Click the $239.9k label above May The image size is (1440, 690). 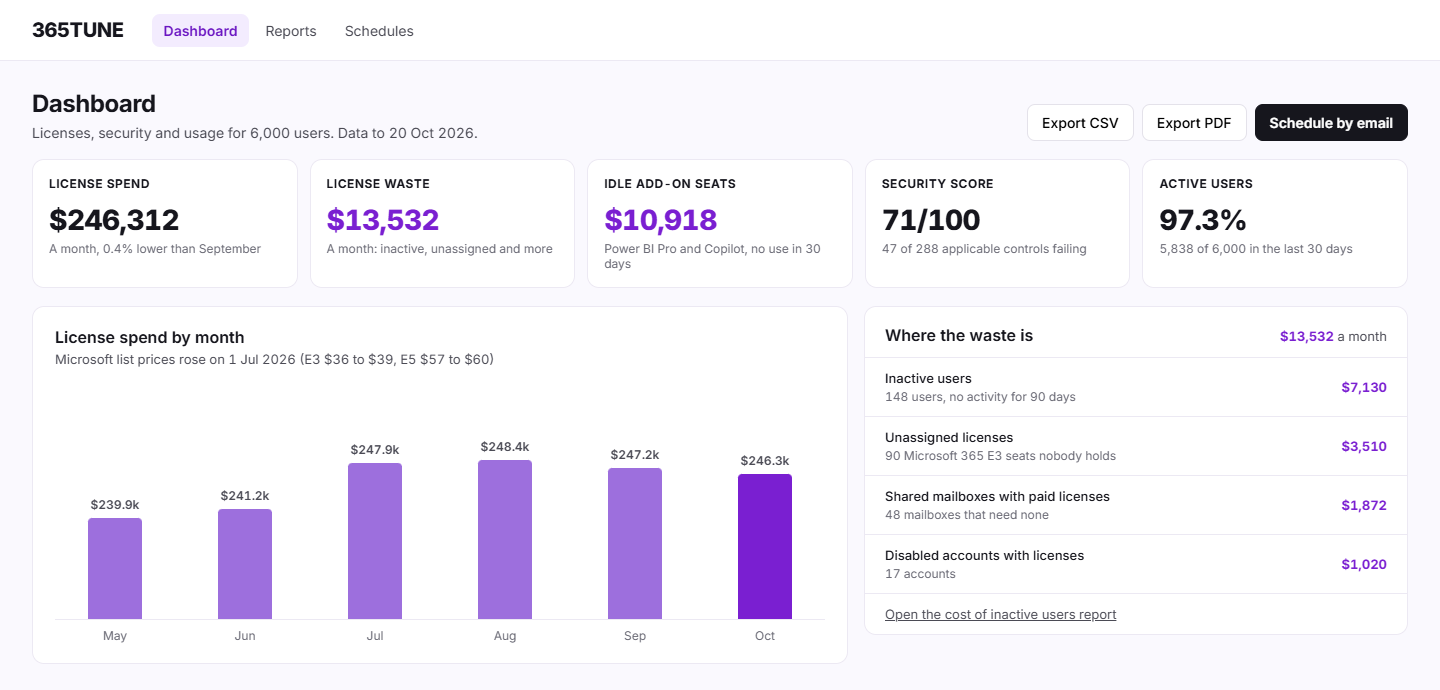coord(115,504)
